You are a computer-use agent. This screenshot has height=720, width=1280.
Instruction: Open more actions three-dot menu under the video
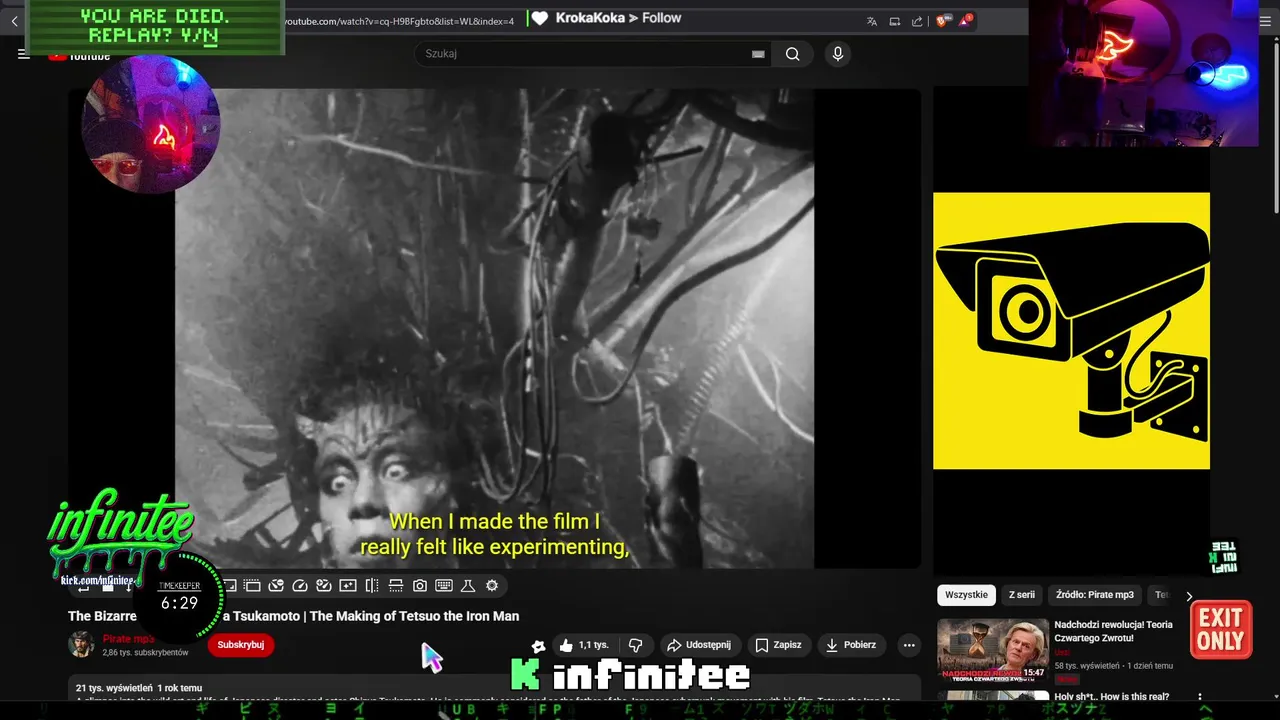point(909,645)
